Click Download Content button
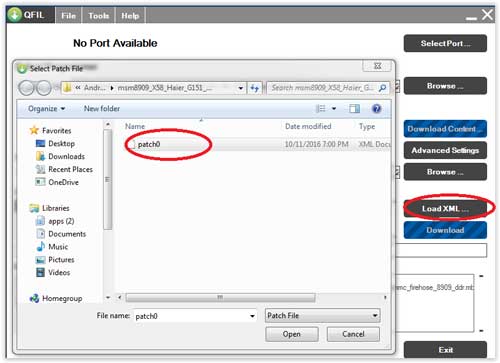500x363 pixels. pyautogui.click(x=445, y=129)
